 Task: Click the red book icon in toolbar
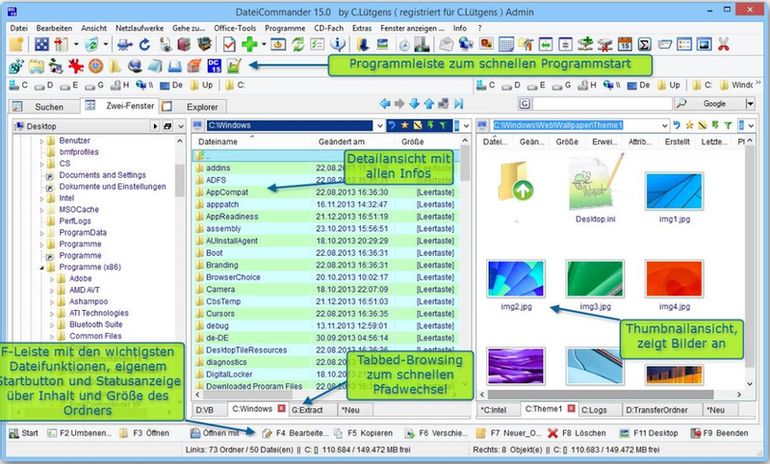point(184,44)
